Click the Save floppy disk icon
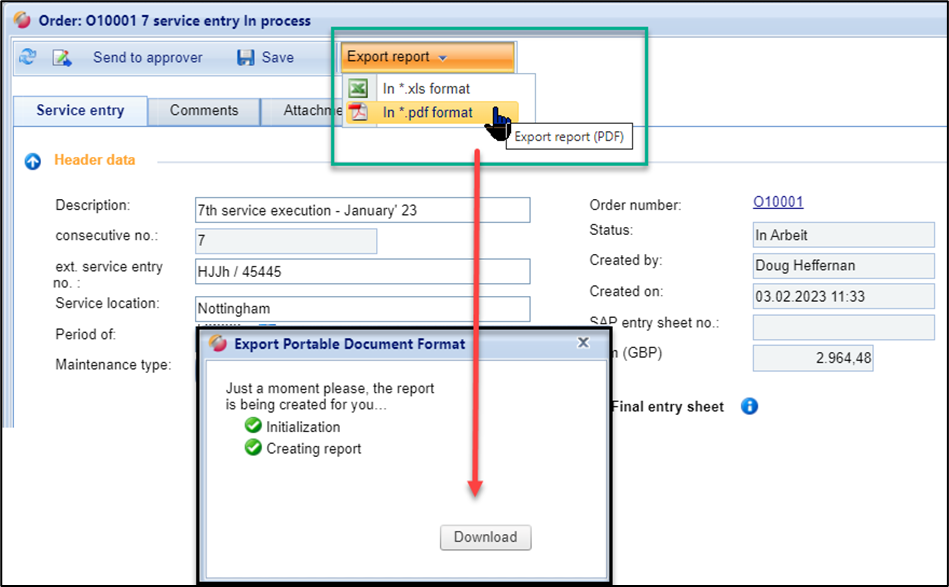This screenshot has height=587, width=949. coord(246,58)
